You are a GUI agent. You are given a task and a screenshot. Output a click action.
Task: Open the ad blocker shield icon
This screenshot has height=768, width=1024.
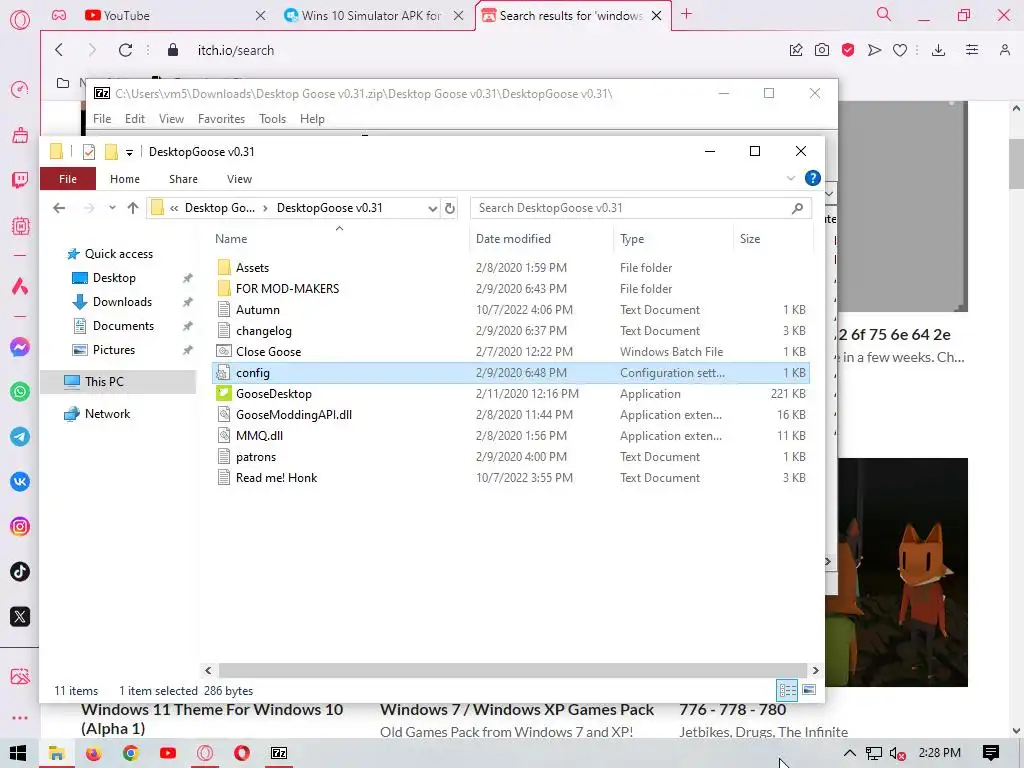(x=848, y=50)
